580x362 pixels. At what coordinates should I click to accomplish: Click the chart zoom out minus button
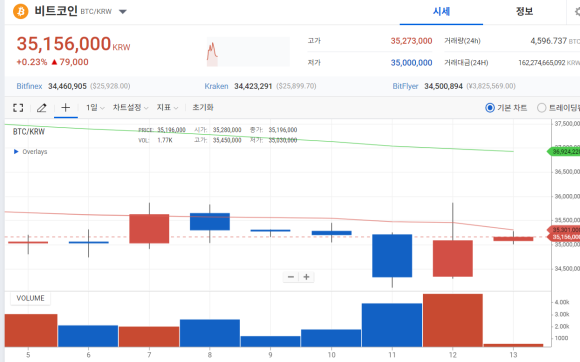pyautogui.click(x=291, y=277)
